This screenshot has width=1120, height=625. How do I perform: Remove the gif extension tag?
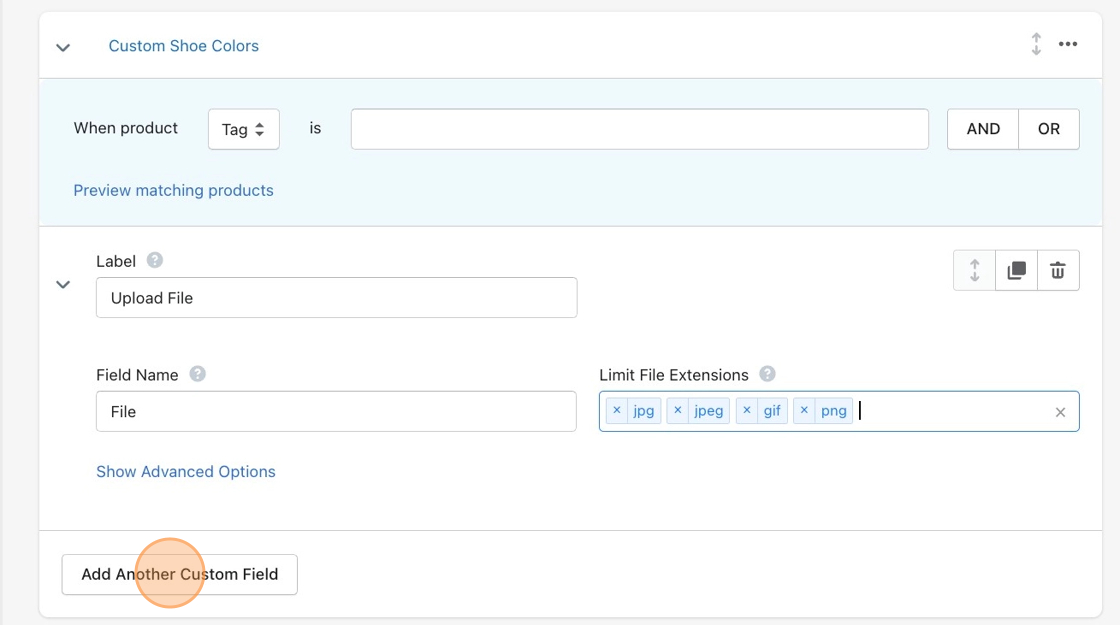747,411
